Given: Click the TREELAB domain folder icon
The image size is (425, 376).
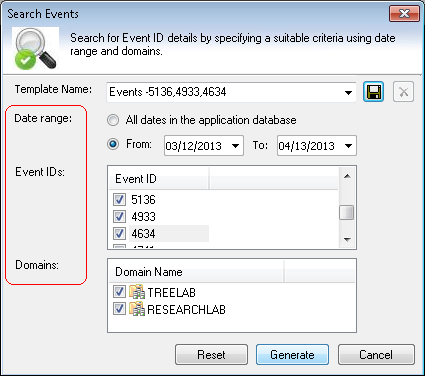Looking at the screenshot, I should [x=137, y=292].
